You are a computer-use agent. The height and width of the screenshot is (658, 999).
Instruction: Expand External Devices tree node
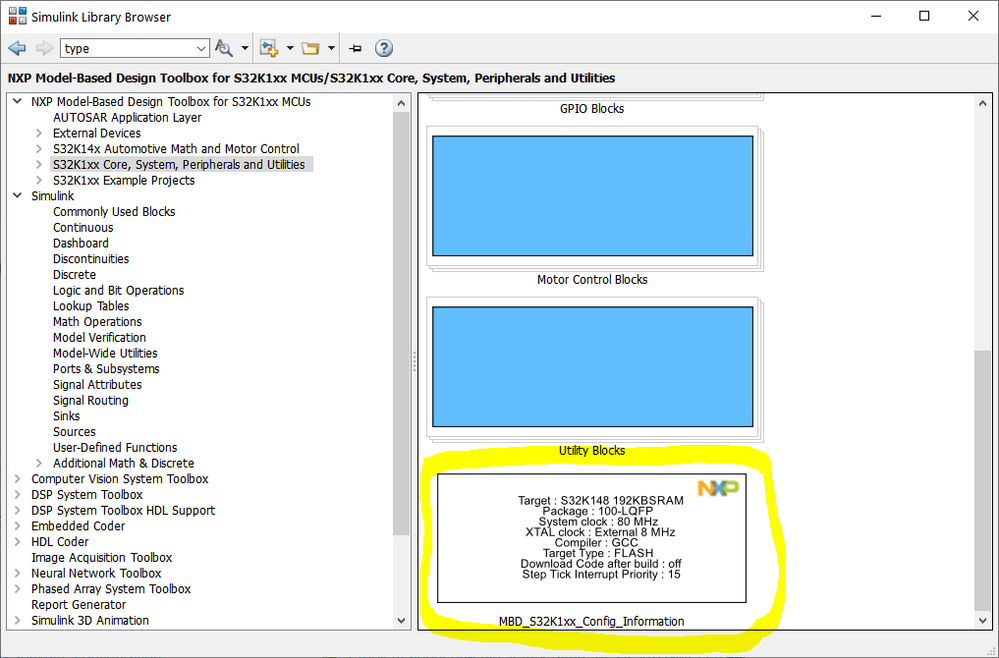click(39, 133)
